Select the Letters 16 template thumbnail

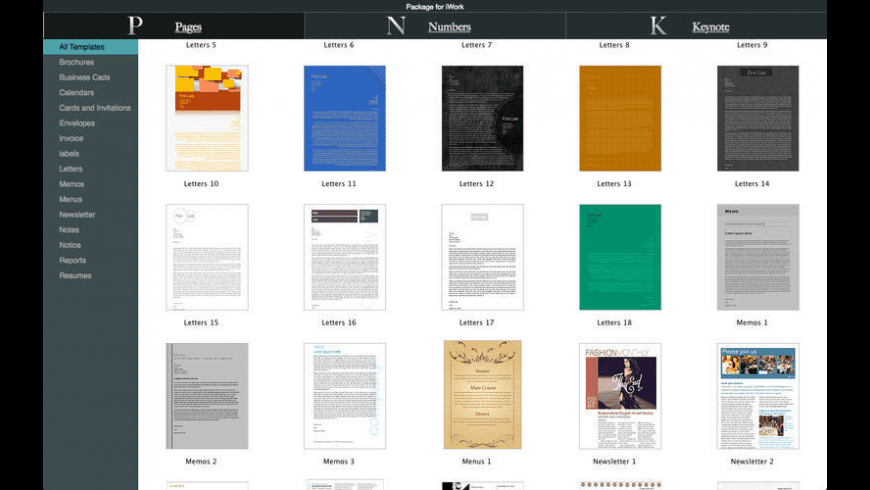point(345,257)
